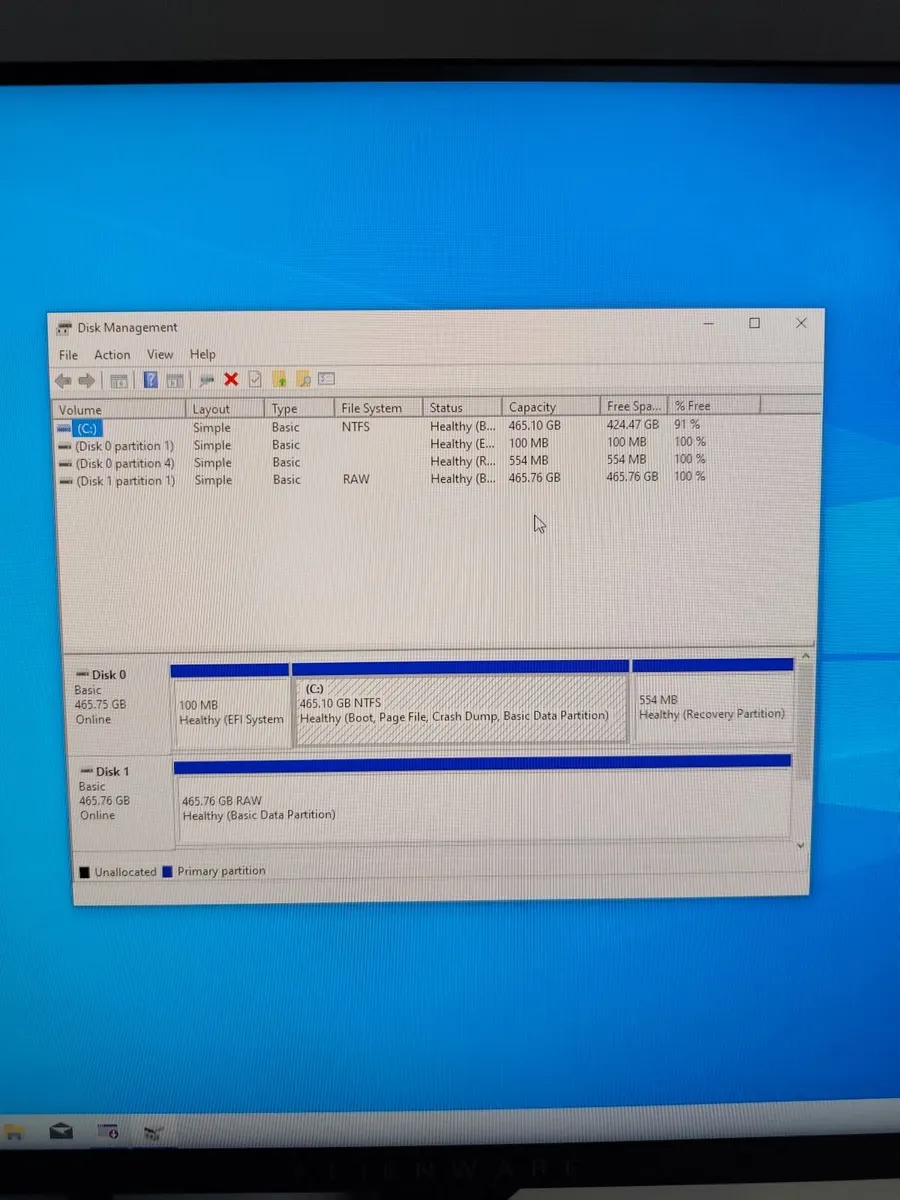Click the Forward navigation arrow
The width and height of the screenshot is (900, 1200).
(87, 380)
